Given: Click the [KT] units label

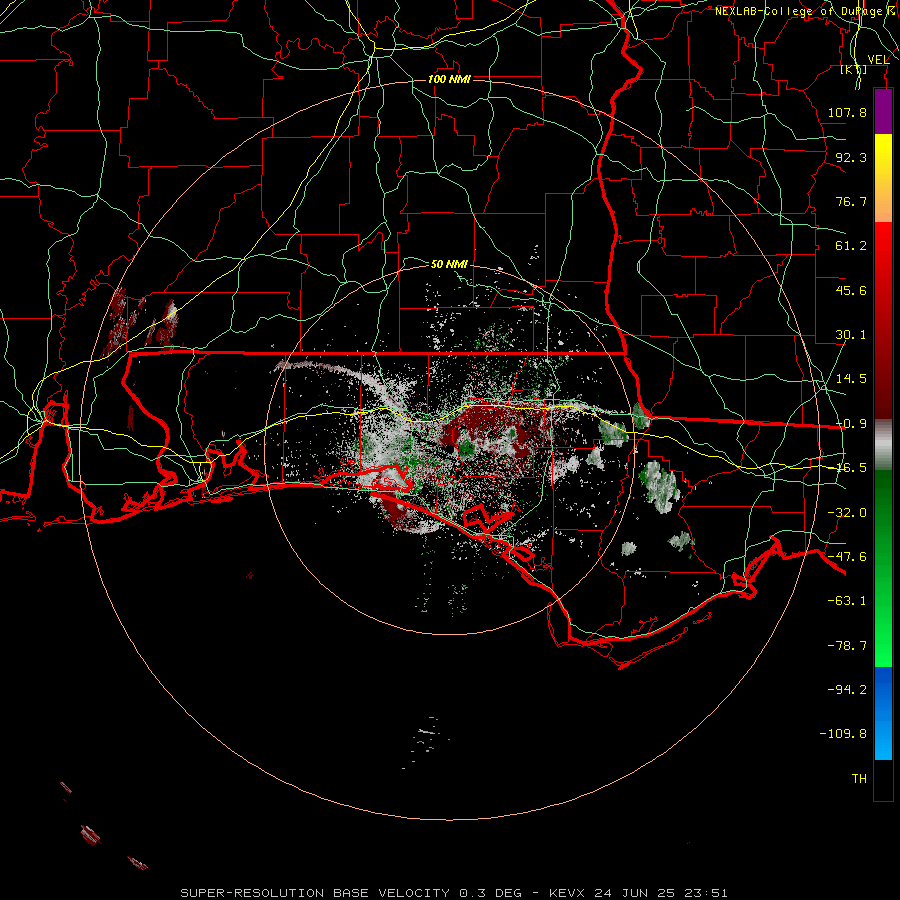Looking at the screenshot, I should [x=854, y=69].
